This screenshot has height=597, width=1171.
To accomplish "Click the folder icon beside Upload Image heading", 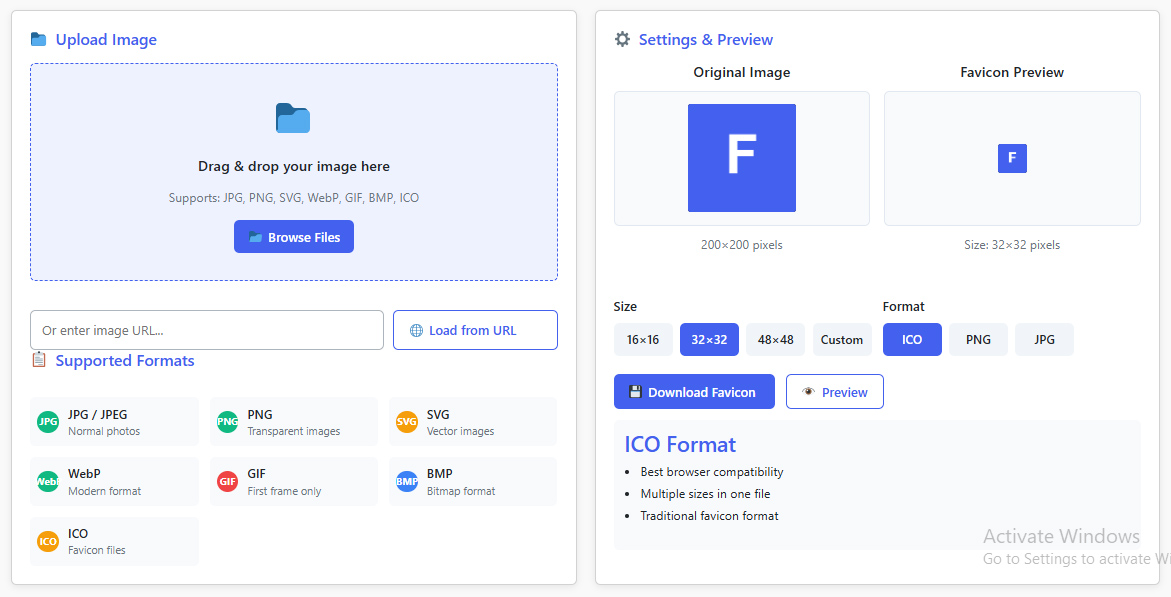I will tap(38, 40).
